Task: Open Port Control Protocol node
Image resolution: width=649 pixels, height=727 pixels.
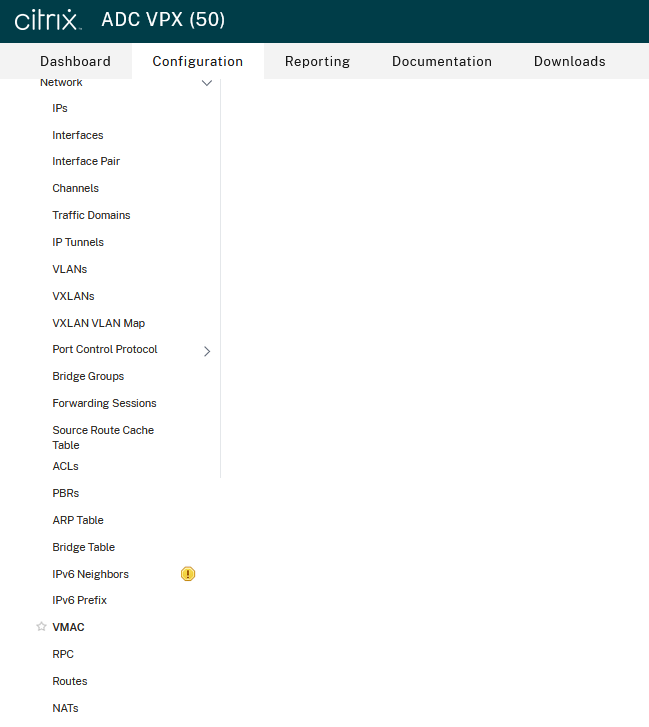Action: click(x=105, y=349)
